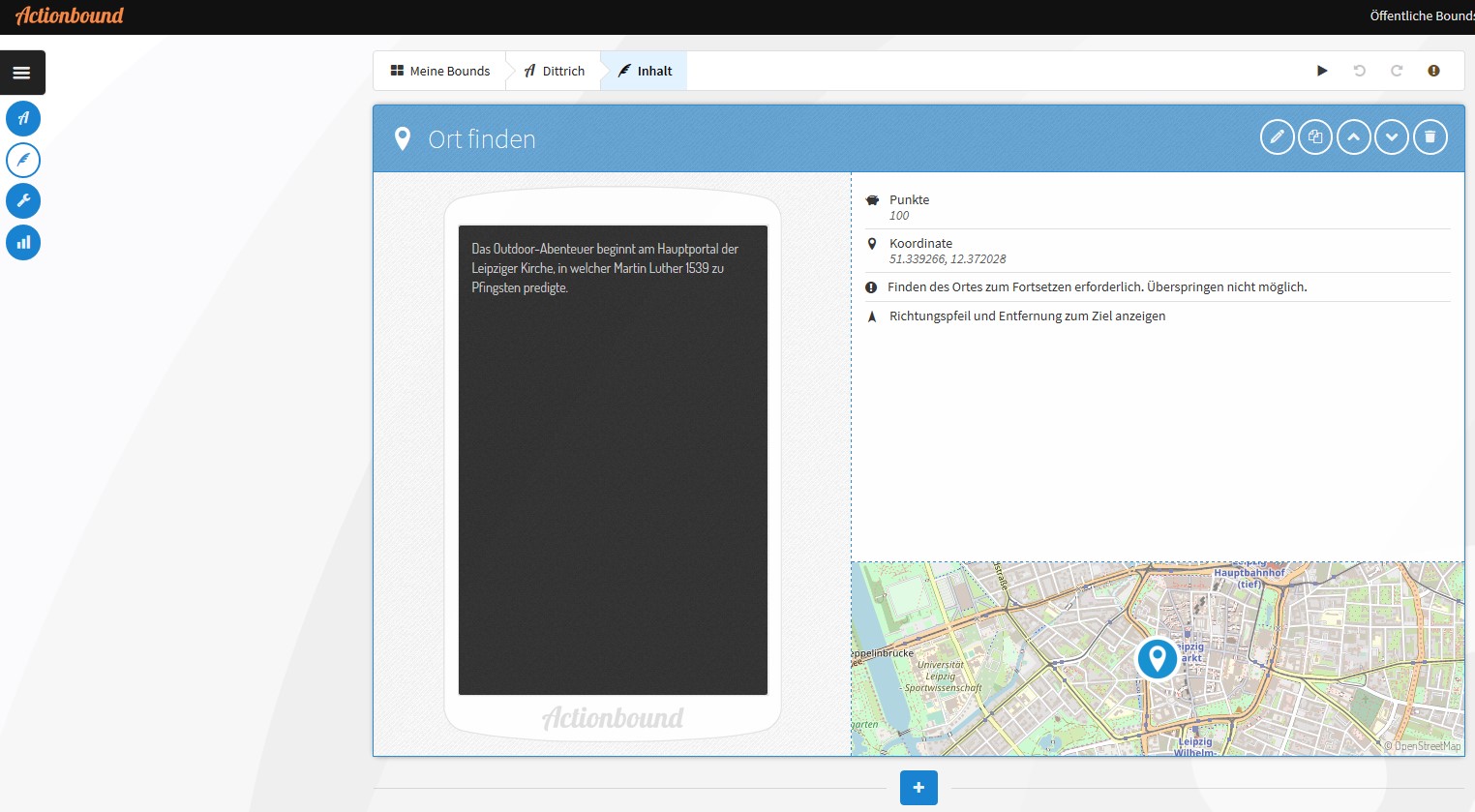Viewport: 1475px width, 812px height.
Task: Open the OpenStreetMap attribution link
Action: click(x=1423, y=746)
